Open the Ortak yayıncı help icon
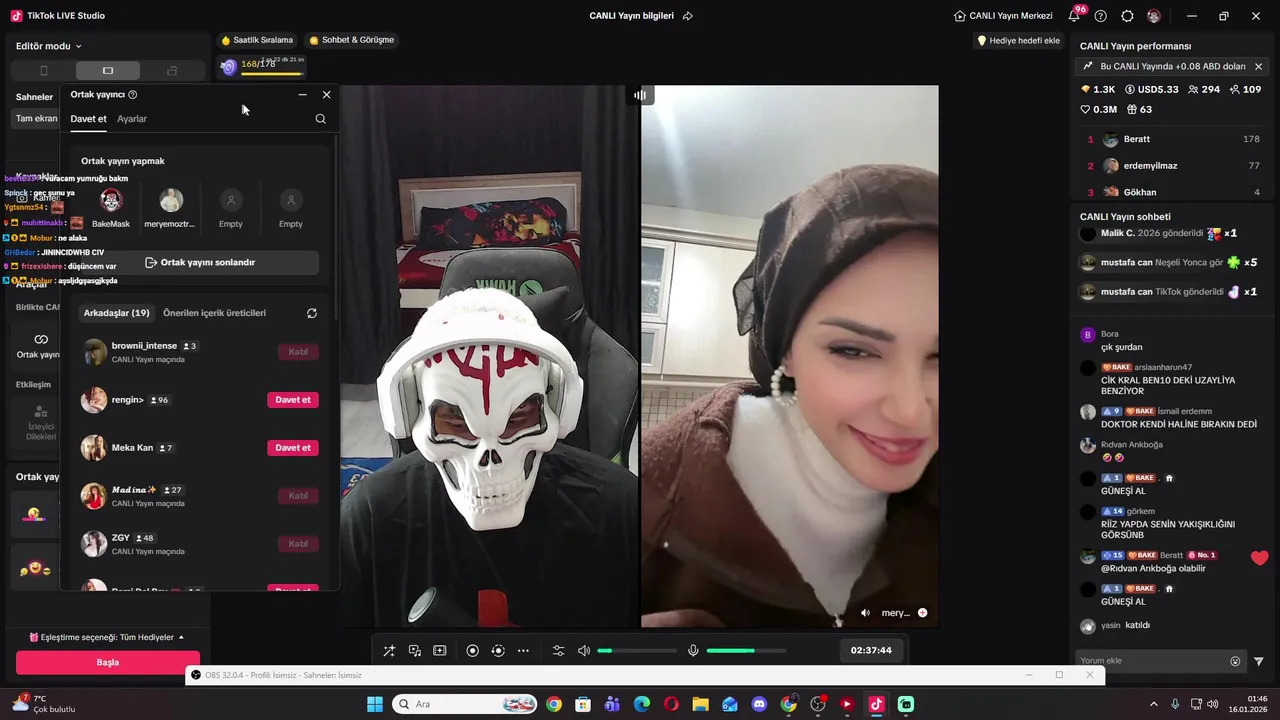 [133, 95]
